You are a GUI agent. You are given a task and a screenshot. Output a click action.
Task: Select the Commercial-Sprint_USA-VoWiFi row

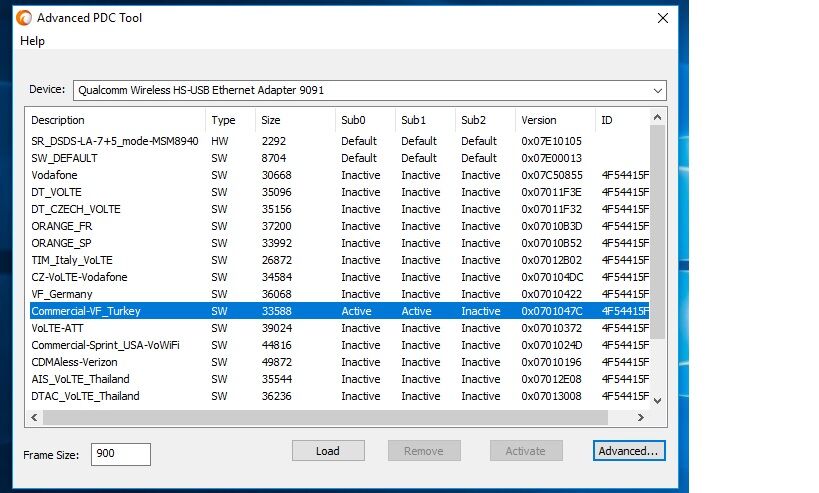(339, 345)
